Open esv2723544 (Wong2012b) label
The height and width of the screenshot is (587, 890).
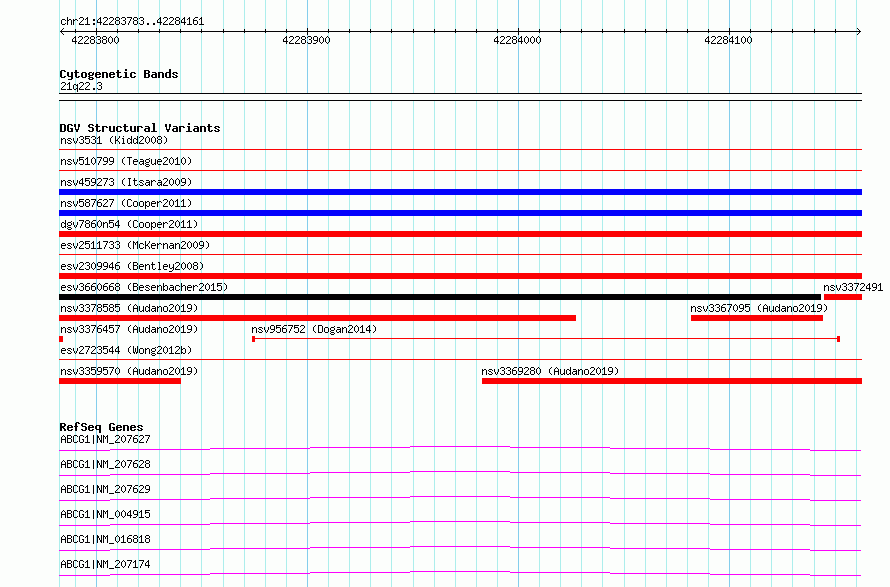(x=126, y=350)
